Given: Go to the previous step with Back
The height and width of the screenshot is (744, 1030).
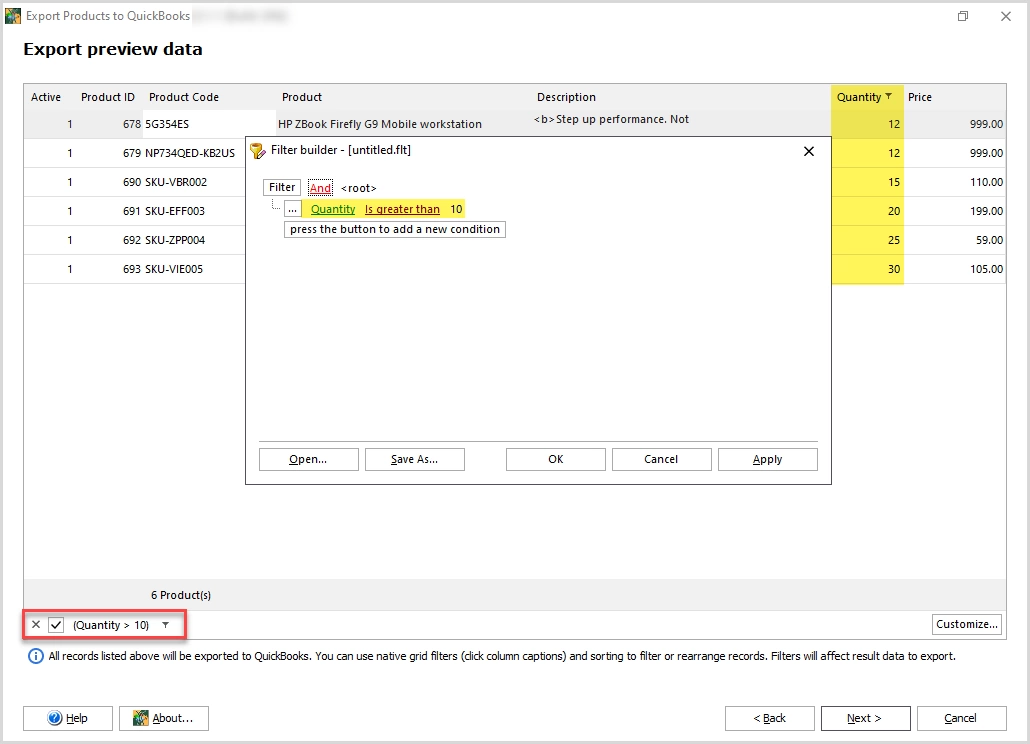Looking at the screenshot, I should [769, 718].
